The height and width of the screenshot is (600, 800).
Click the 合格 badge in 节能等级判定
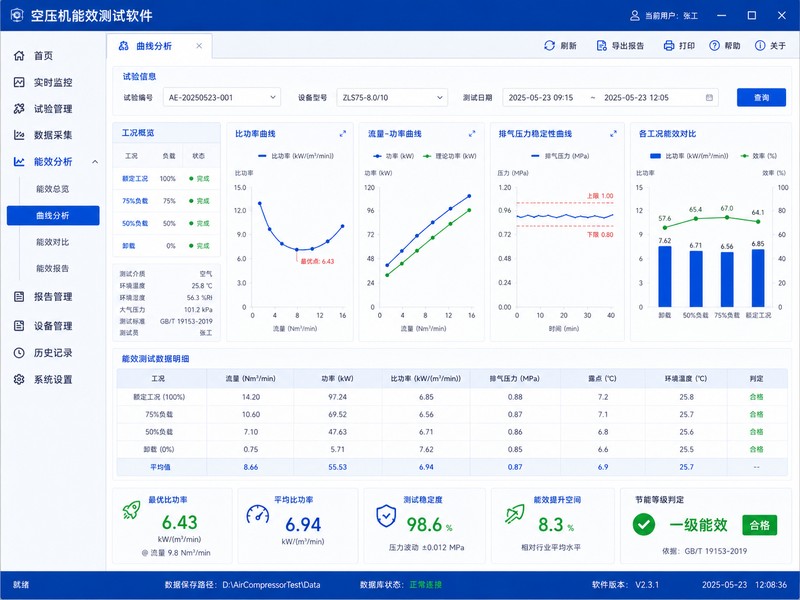pyautogui.click(x=760, y=525)
